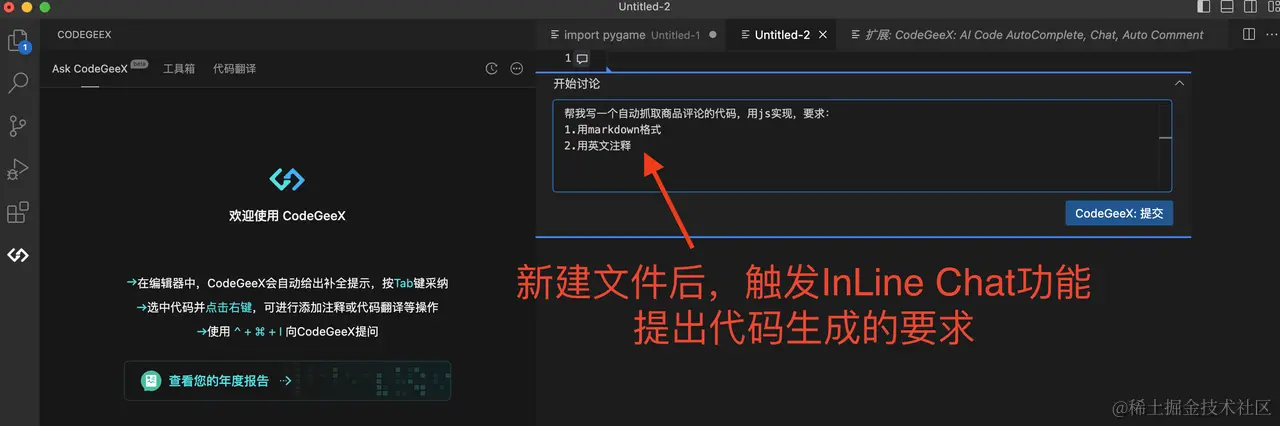1280x426 pixels.
Task: Click the CodeGeeX logo in welcome panel
Action: pos(287,180)
